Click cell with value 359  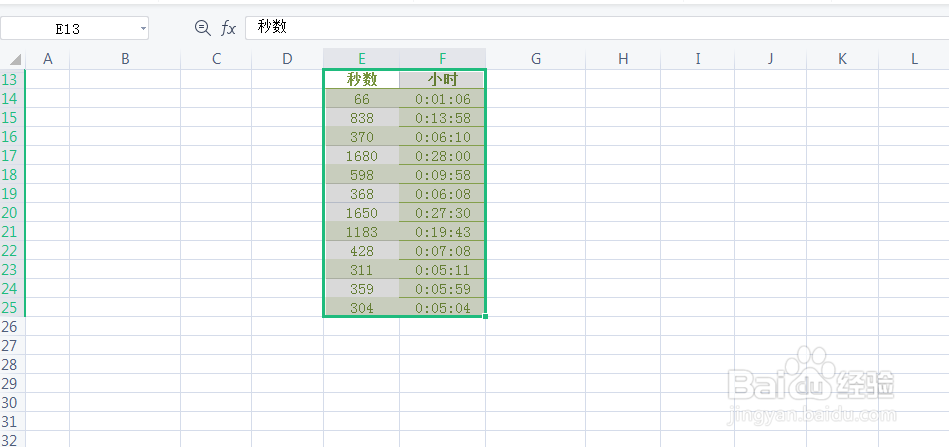(x=362, y=289)
